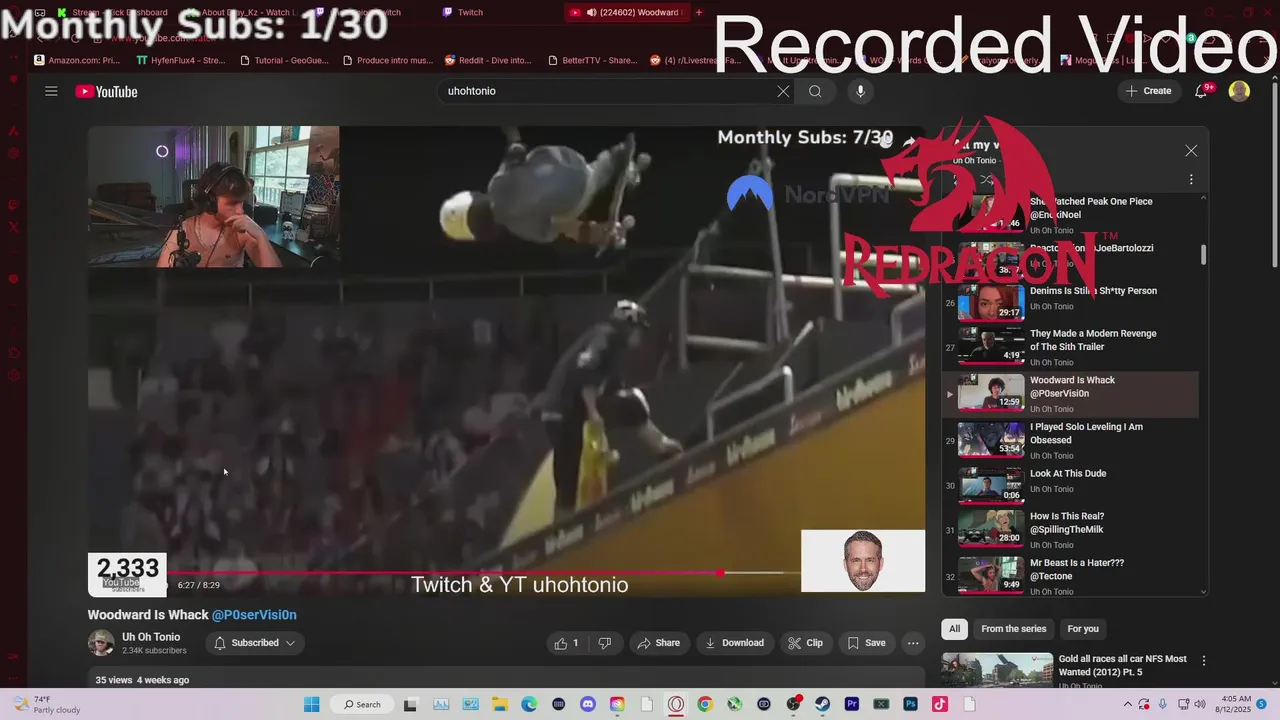This screenshot has height=720, width=1280.
Task: Play Mr Beast Is a Hater??? item
Action: click(1070, 576)
